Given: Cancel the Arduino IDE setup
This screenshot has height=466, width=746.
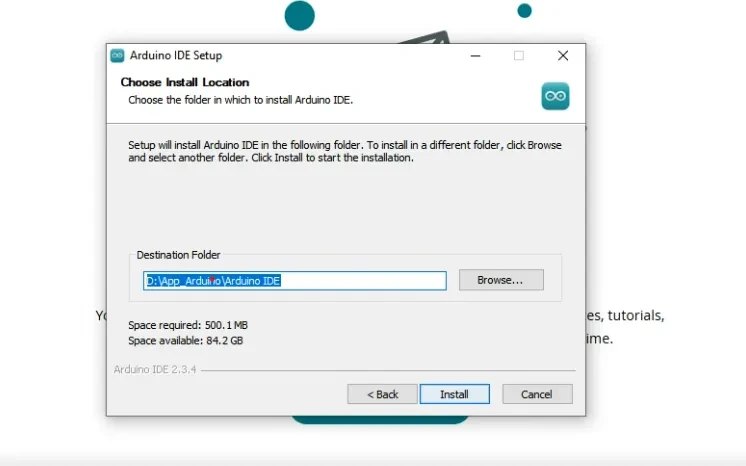Looking at the screenshot, I should pos(537,394).
